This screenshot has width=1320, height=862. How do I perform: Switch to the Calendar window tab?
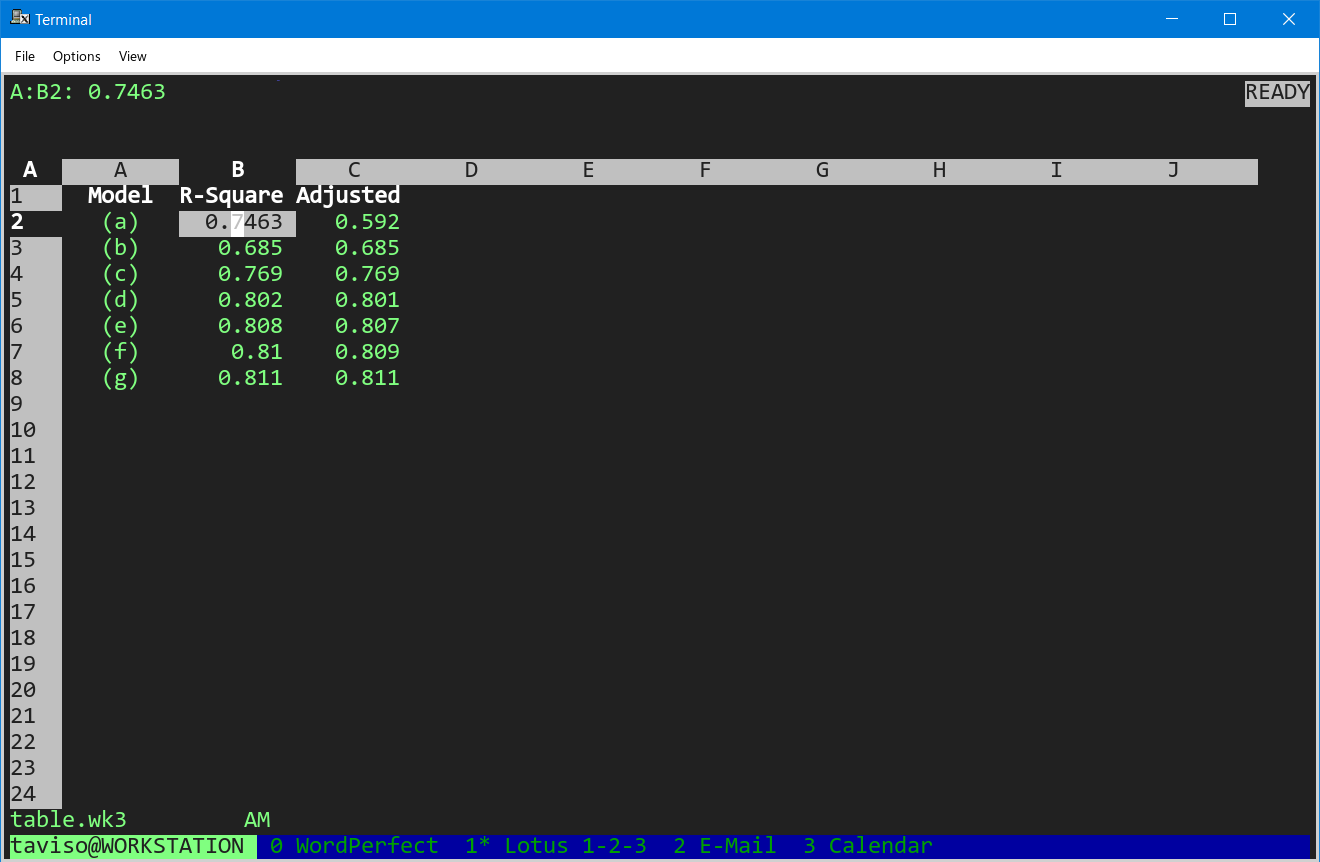[868, 846]
